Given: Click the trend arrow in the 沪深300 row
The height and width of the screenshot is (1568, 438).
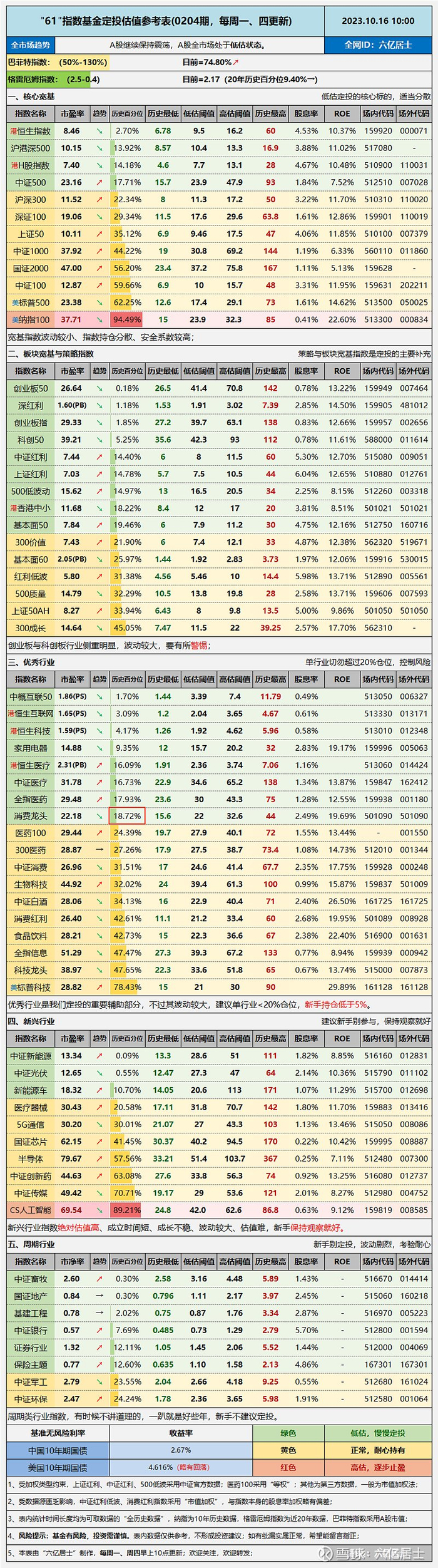Looking at the screenshot, I should point(99,199).
